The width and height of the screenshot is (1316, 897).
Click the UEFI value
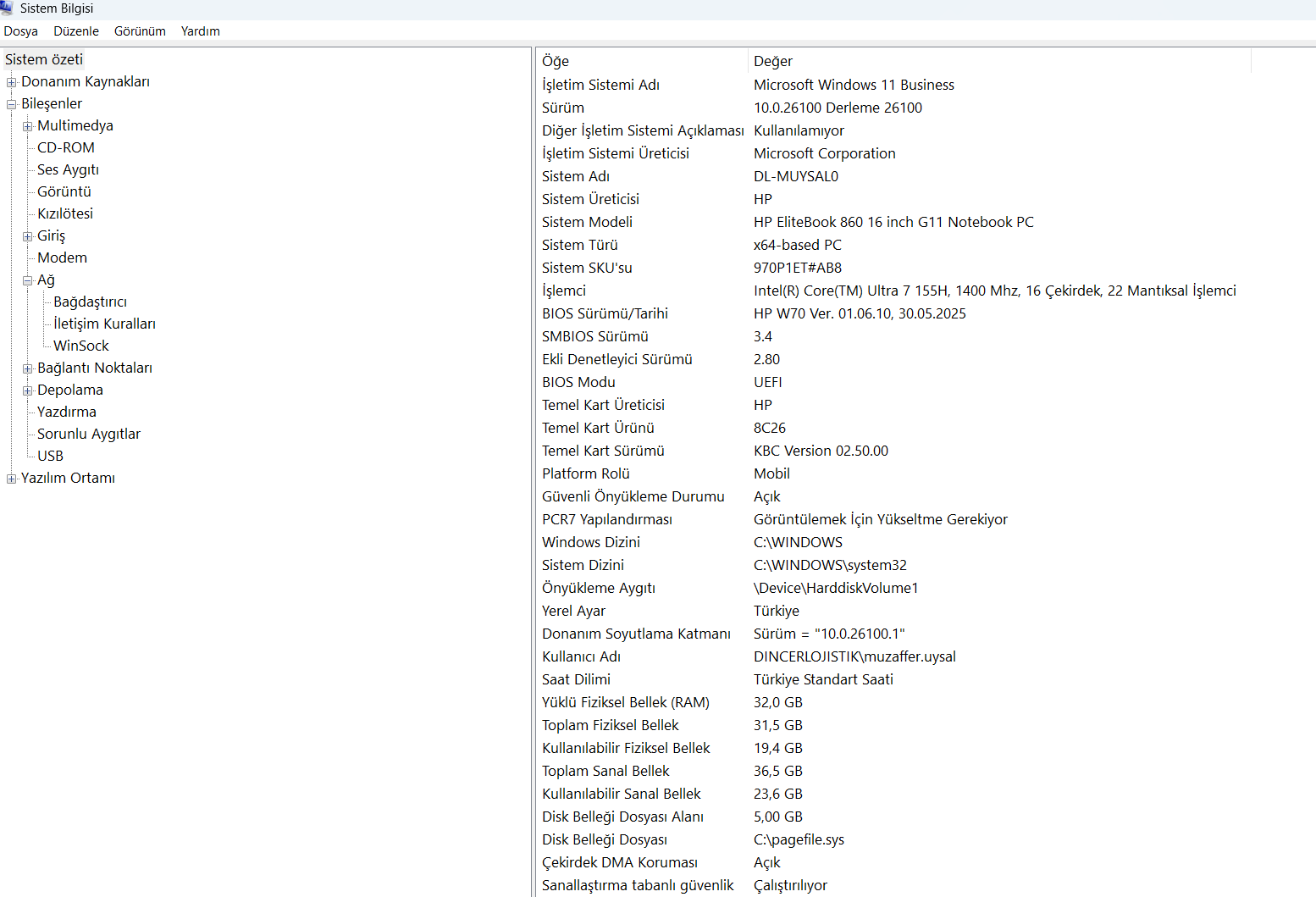(768, 382)
